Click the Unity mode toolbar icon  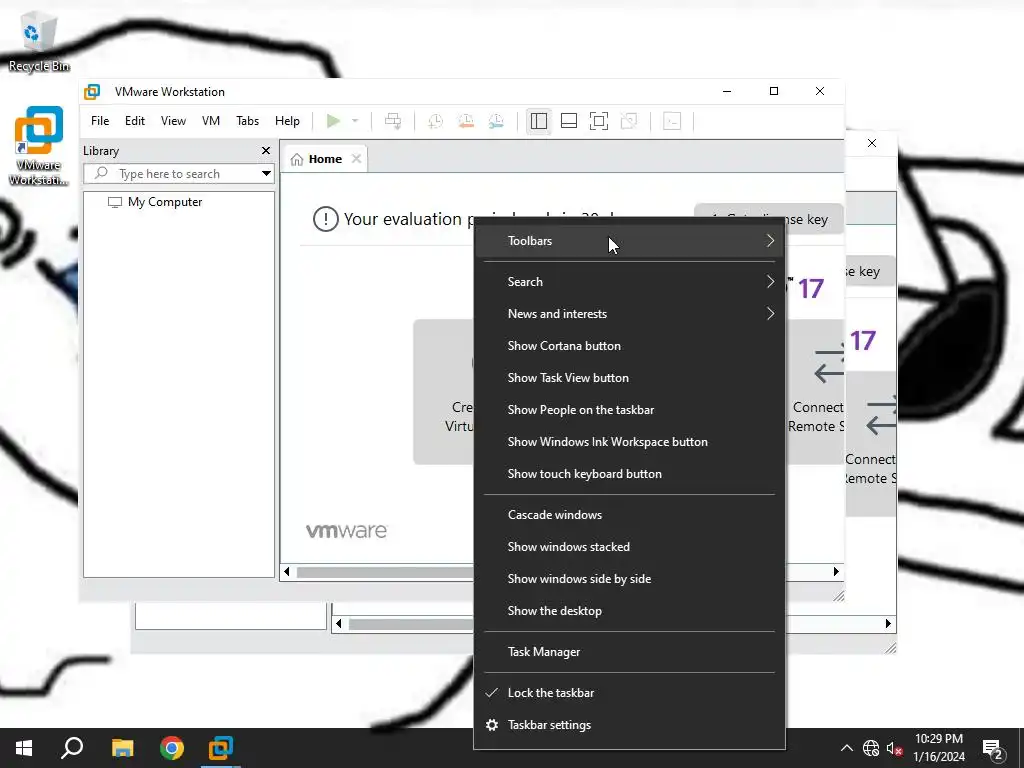[629, 121]
